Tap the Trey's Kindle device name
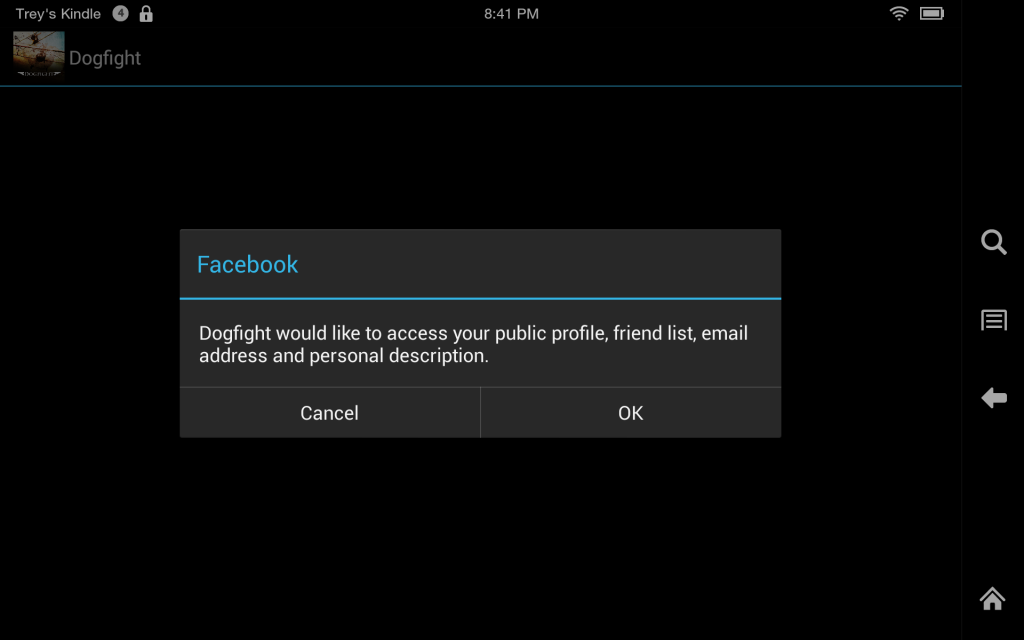 pyautogui.click(x=58, y=14)
